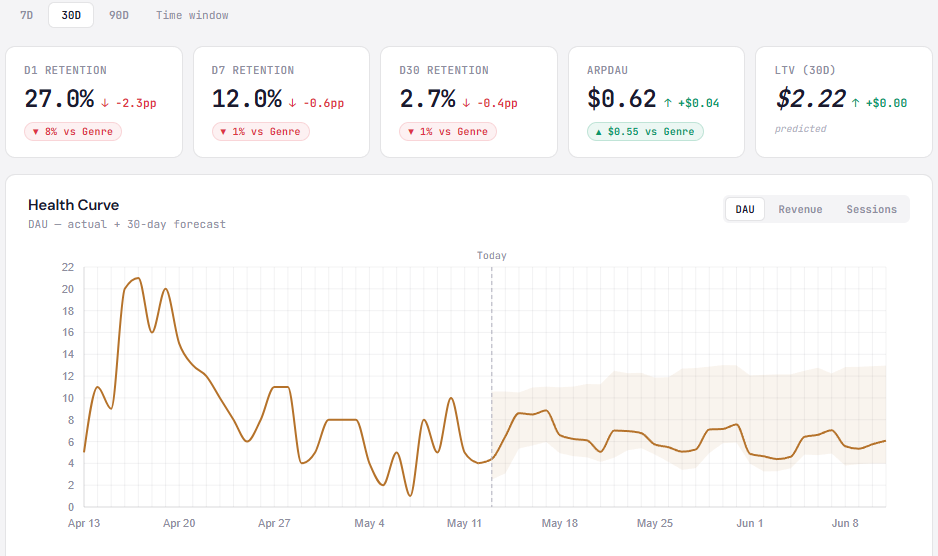Click the May 18 axis label
Viewport: 938px width, 556px height.
[560, 523]
